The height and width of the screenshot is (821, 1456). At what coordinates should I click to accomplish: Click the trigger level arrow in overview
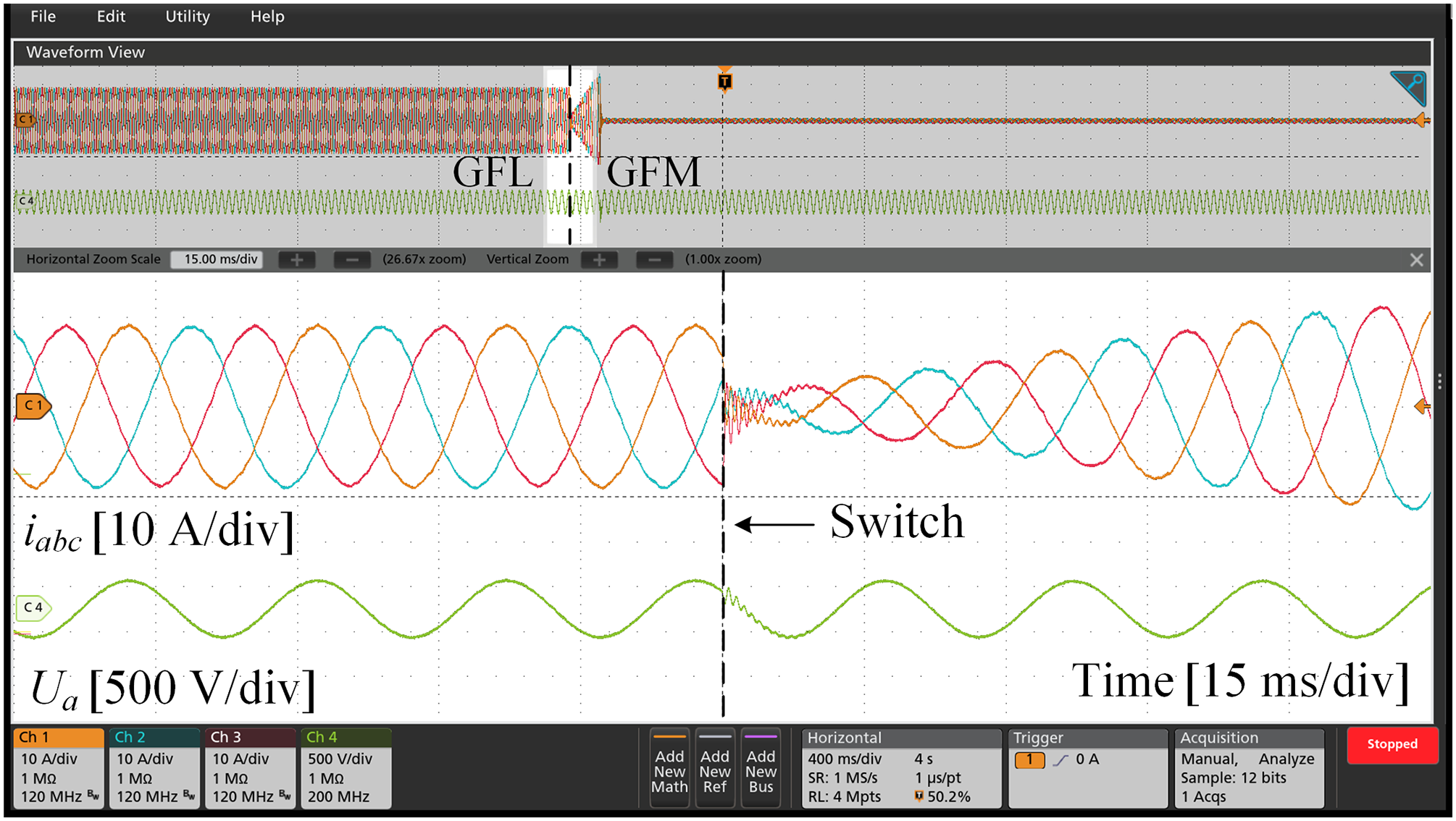pyautogui.click(x=1423, y=120)
